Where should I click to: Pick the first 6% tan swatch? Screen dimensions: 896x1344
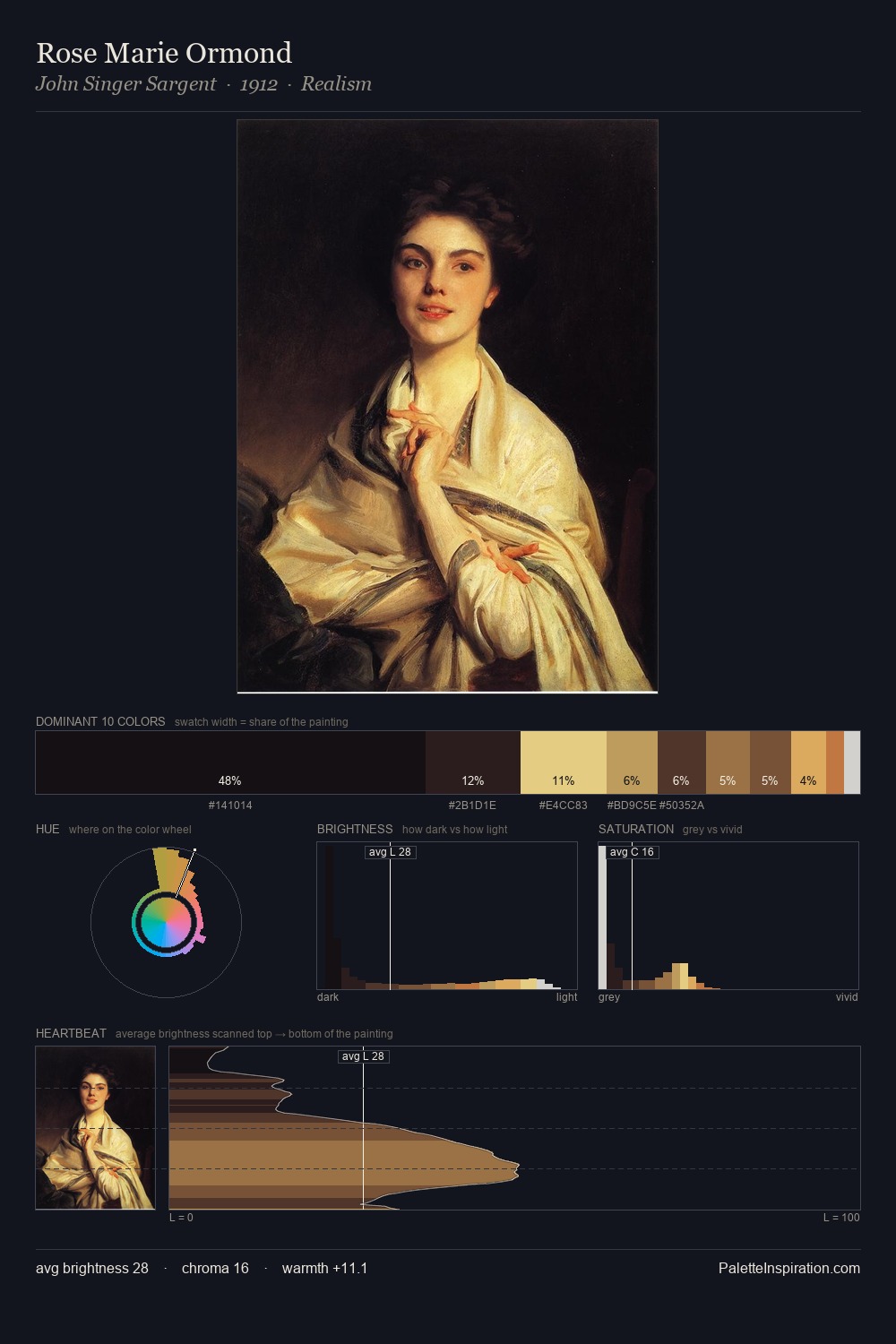point(632,762)
